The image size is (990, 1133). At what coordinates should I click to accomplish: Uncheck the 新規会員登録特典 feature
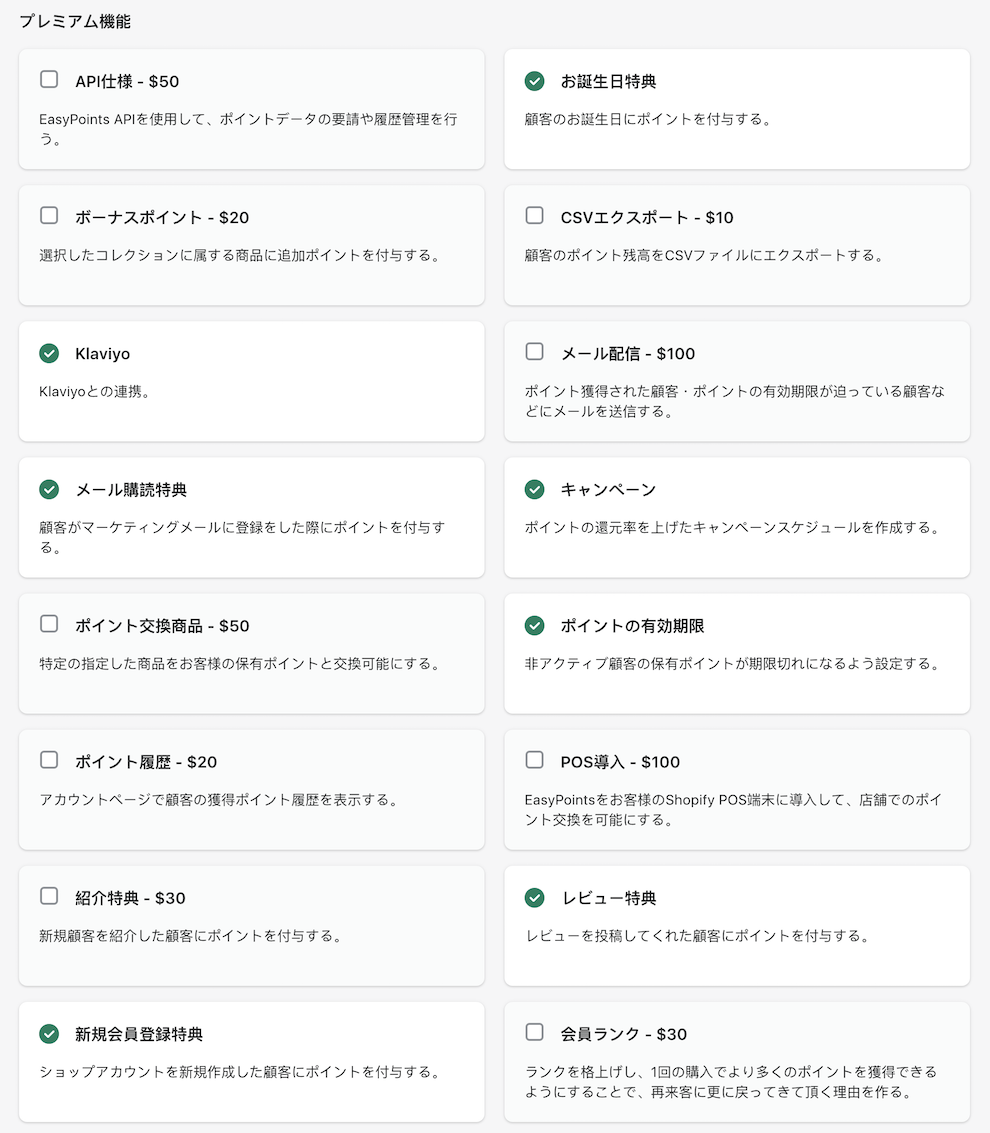coord(47,1034)
